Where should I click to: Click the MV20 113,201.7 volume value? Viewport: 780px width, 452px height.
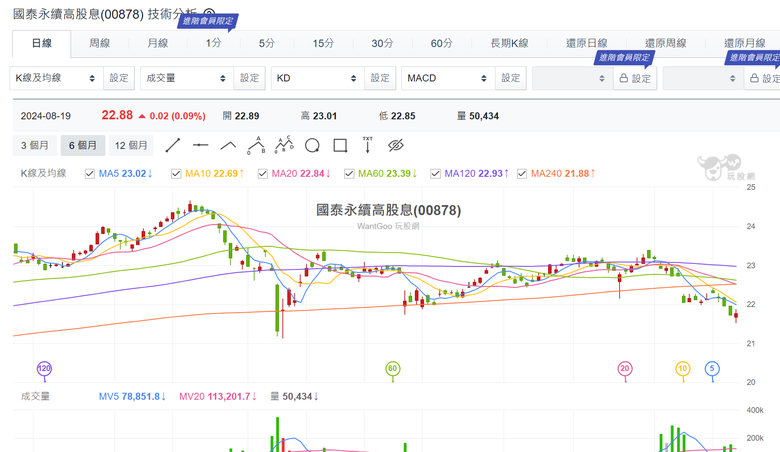coord(218,397)
